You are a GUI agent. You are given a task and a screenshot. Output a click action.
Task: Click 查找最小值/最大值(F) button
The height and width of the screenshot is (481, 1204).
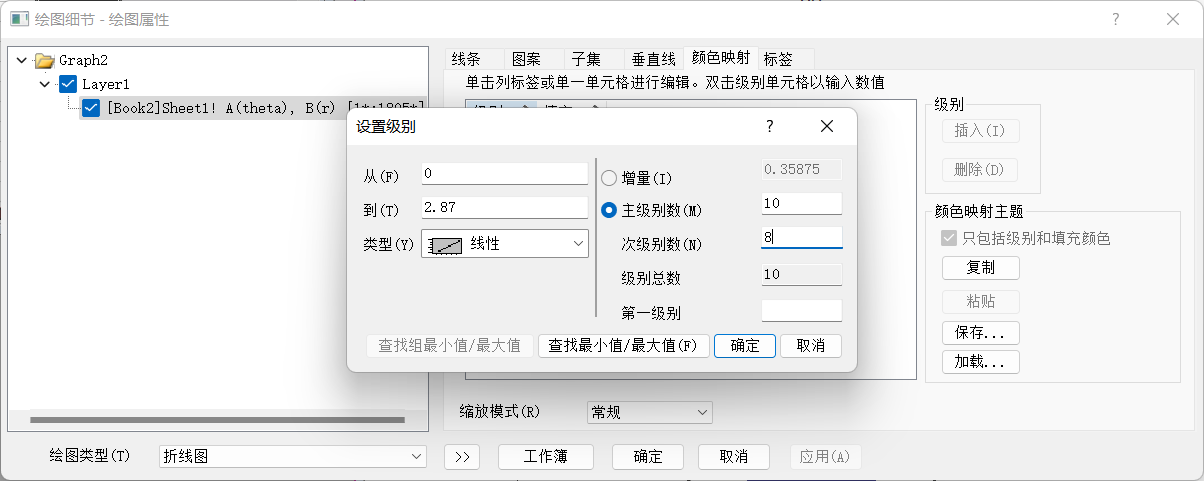point(624,345)
